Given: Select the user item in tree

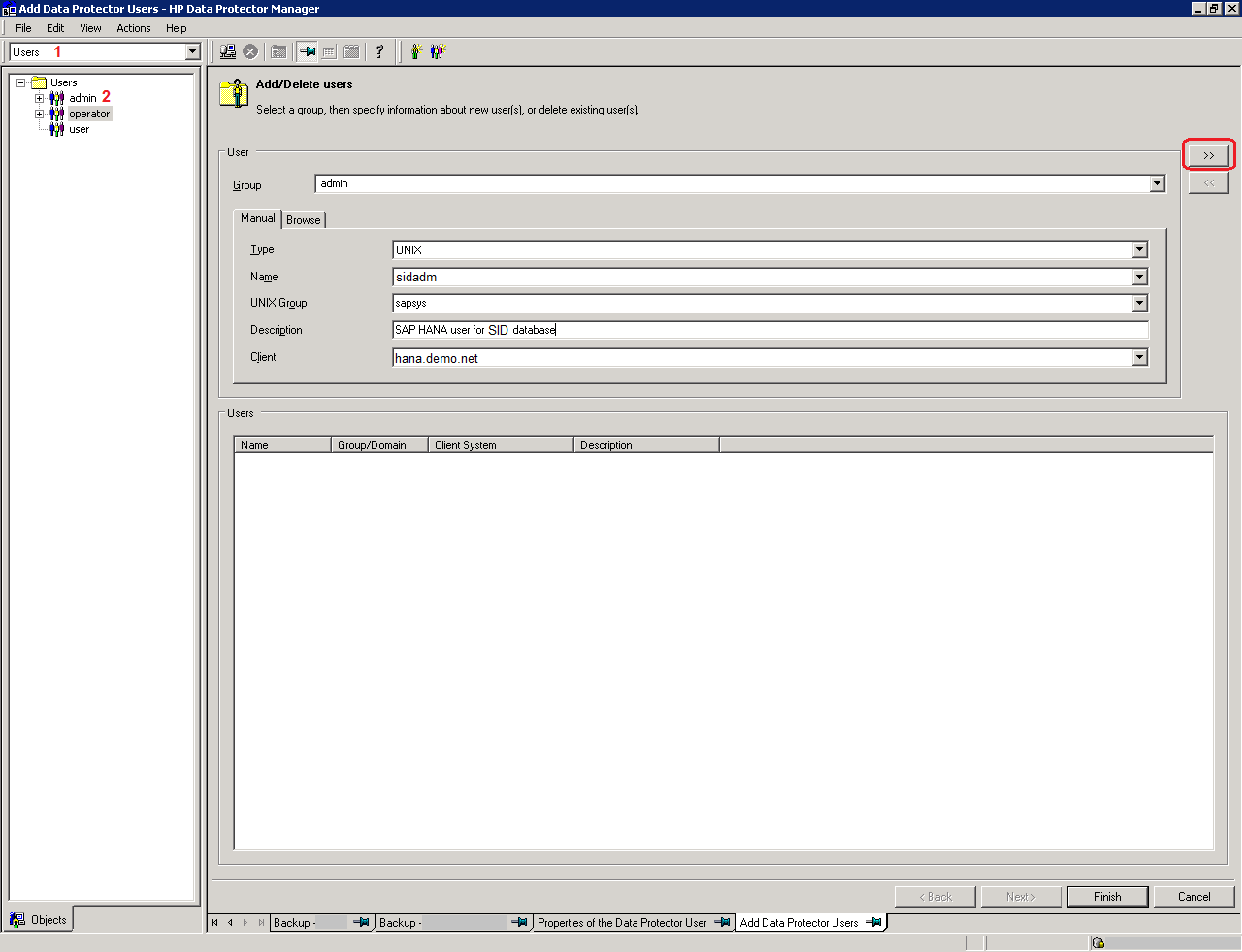Looking at the screenshot, I should (79, 129).
